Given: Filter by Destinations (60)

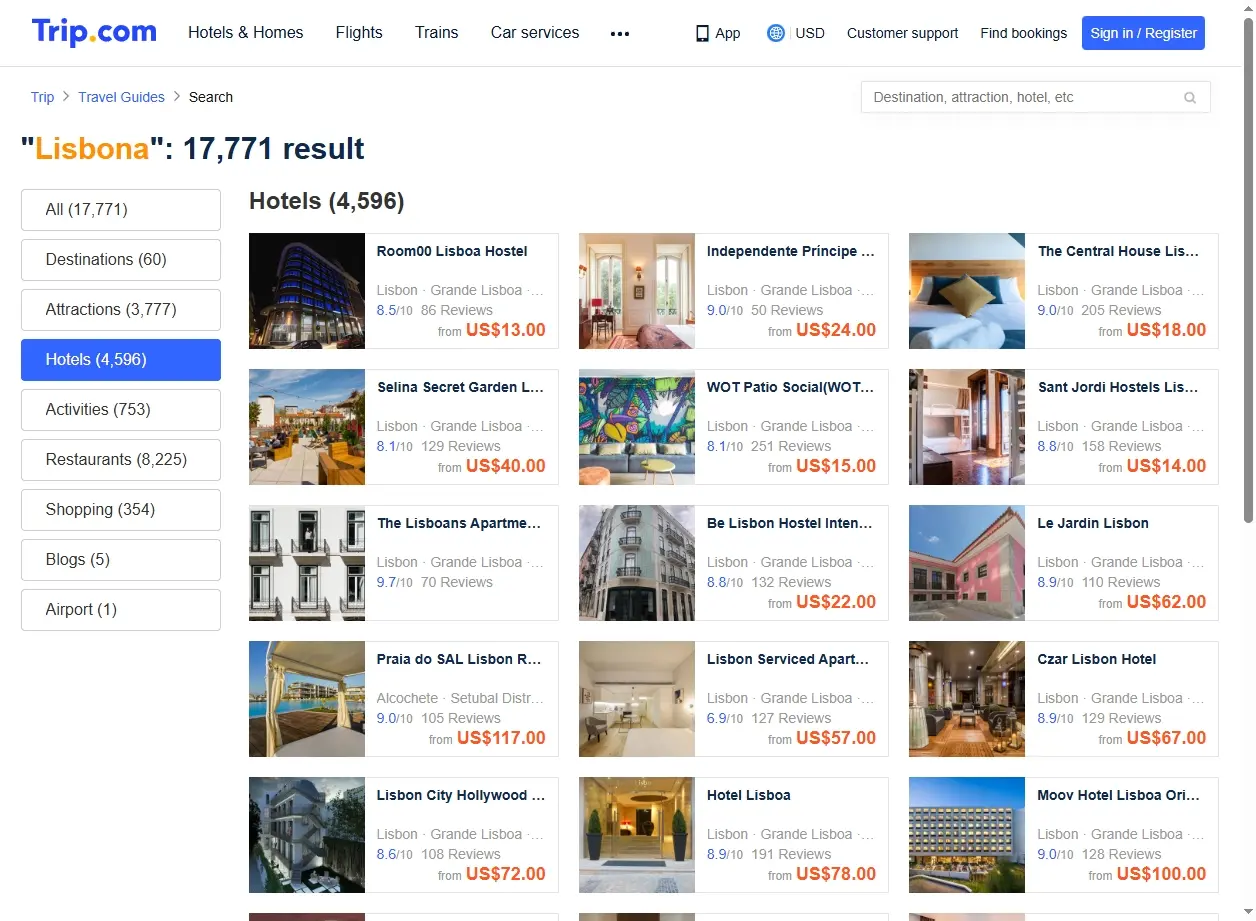Looking at the screenshot, I should coord(121,260).
